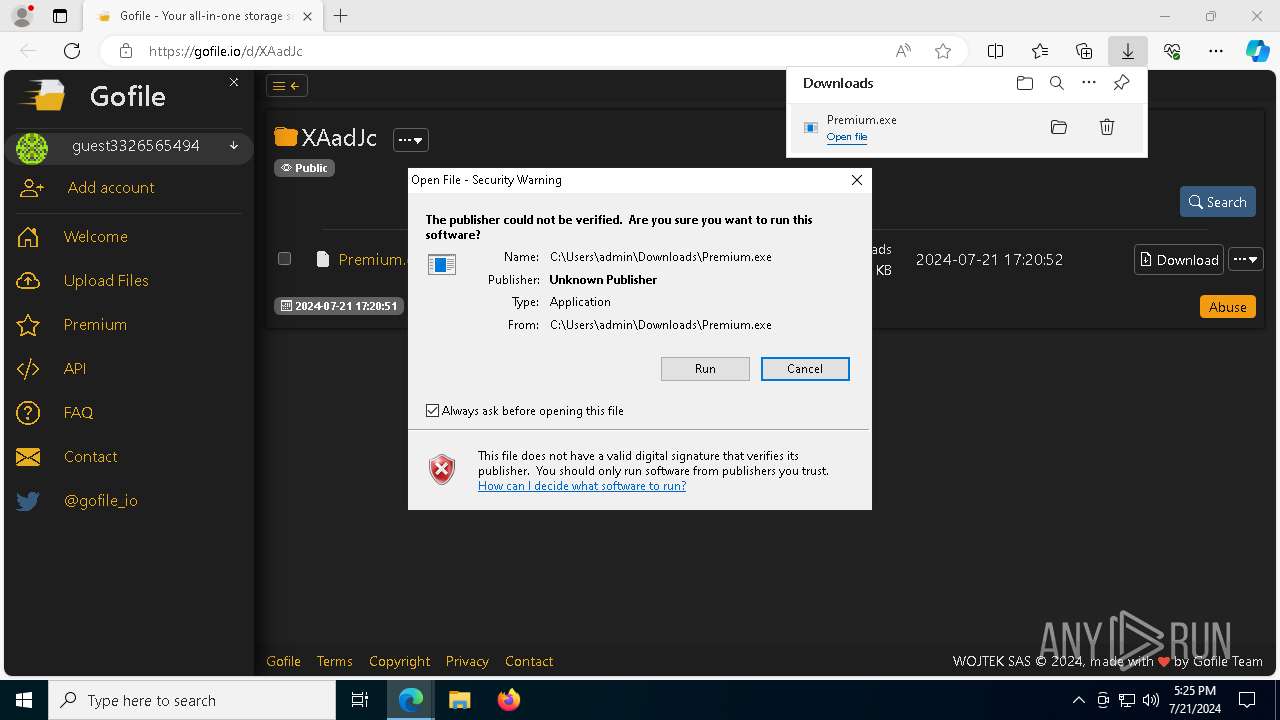
Task: Open the Gofile footer link
Action: point(283,661)
